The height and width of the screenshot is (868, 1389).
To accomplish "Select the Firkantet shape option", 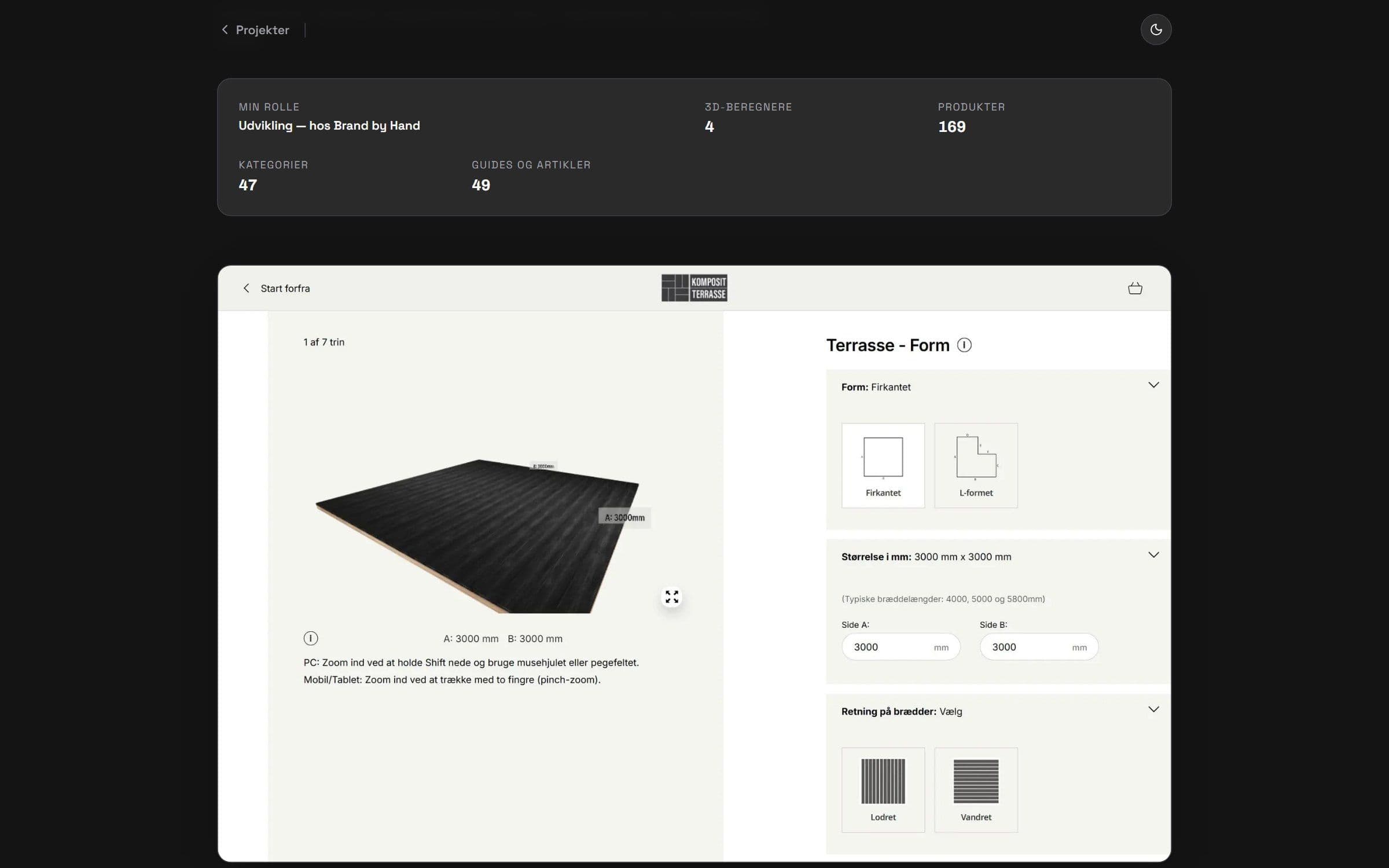I will pos(883,466).
